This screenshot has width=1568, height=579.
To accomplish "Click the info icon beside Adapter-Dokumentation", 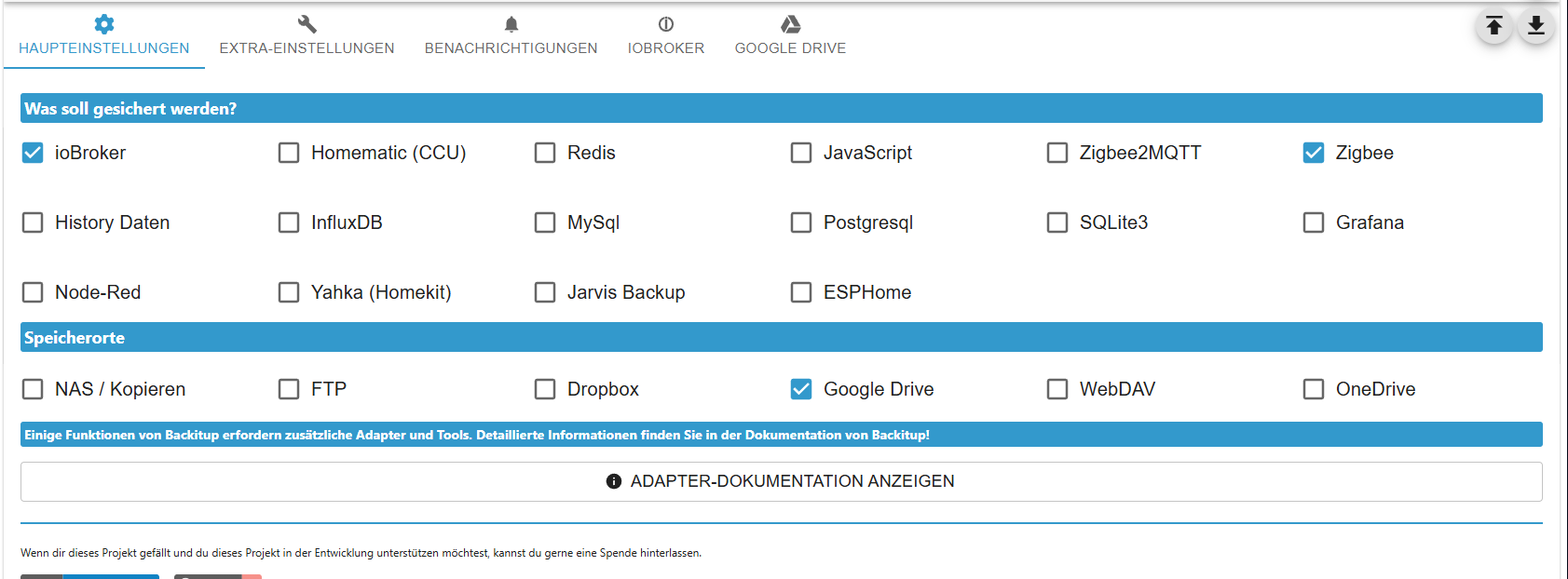I will [x=614, y=481].
